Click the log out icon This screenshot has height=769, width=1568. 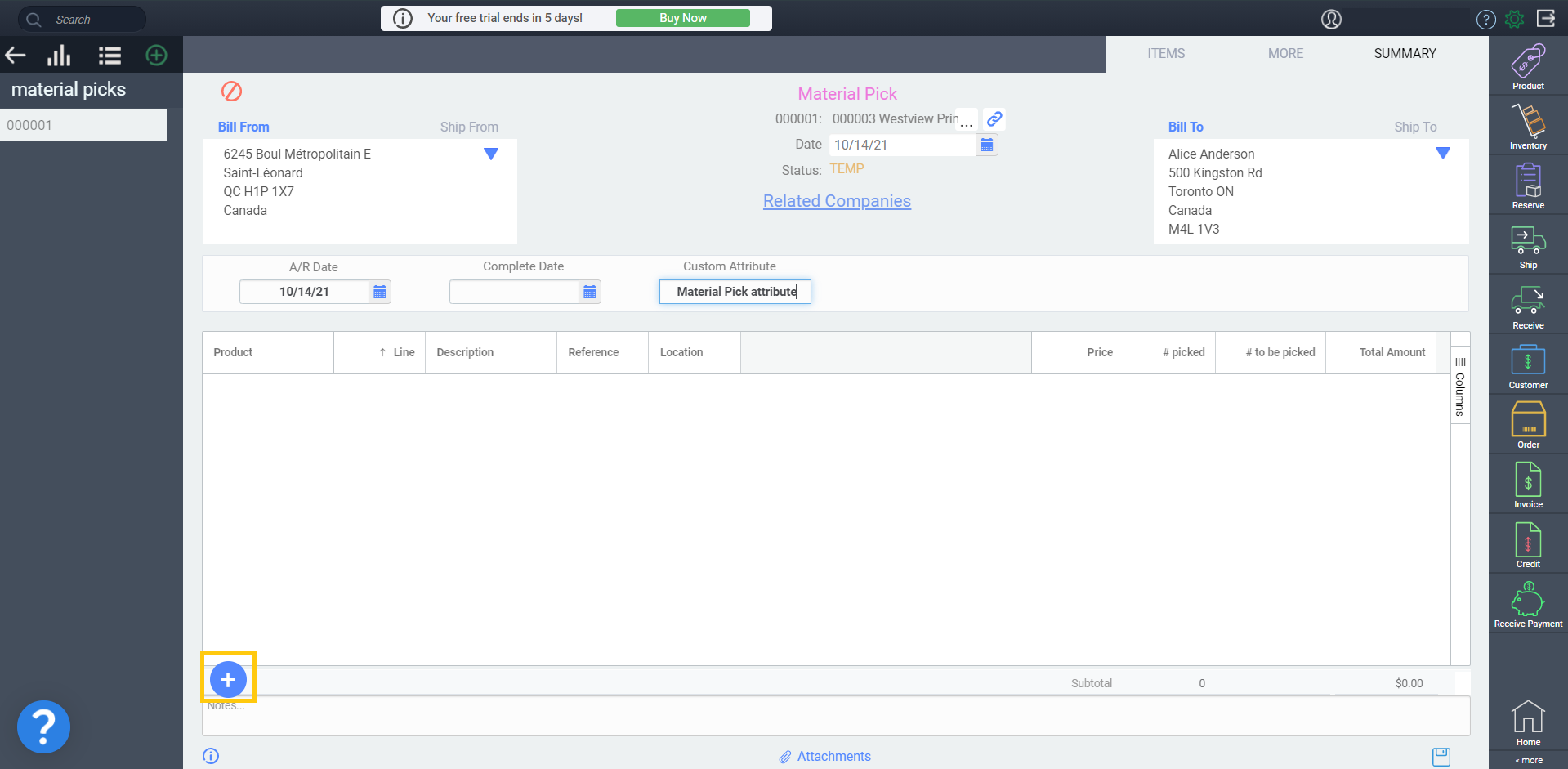[1546, 19]
